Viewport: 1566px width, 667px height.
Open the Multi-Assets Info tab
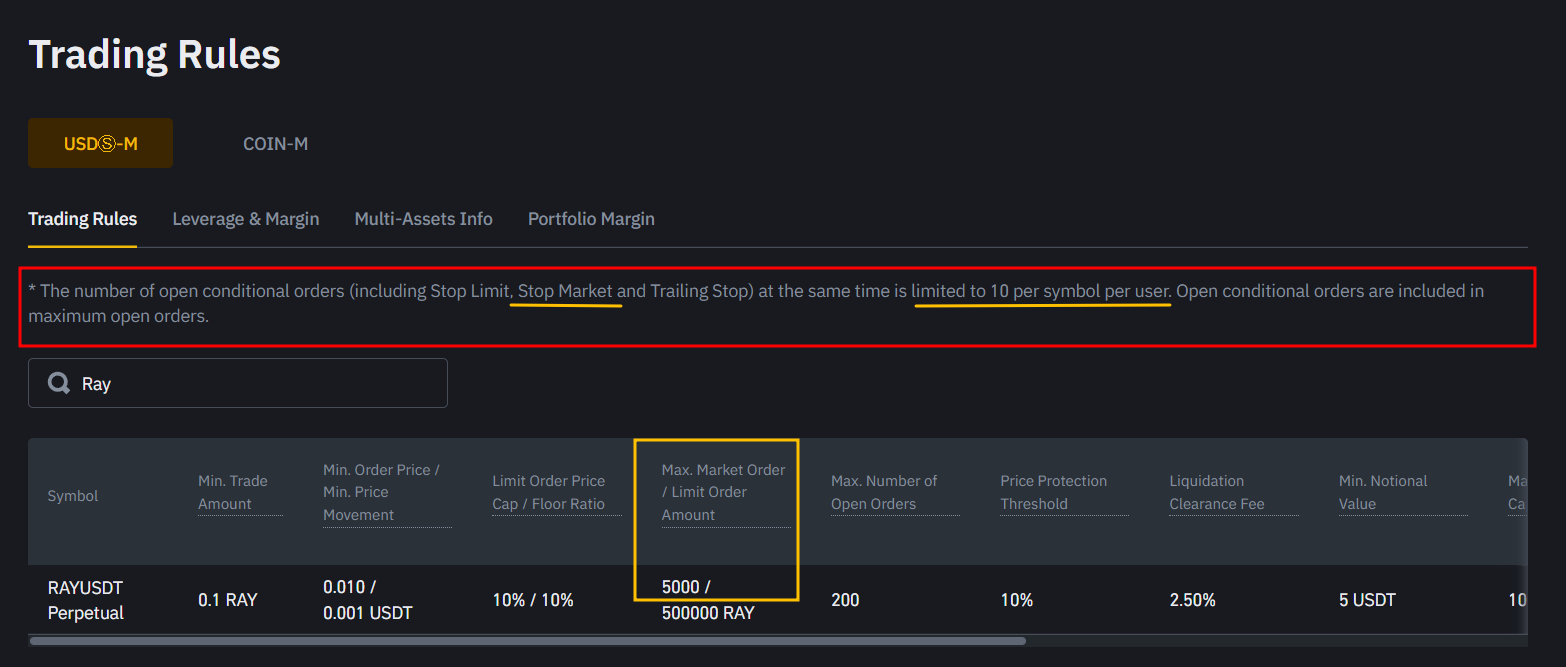coord(423,219)
